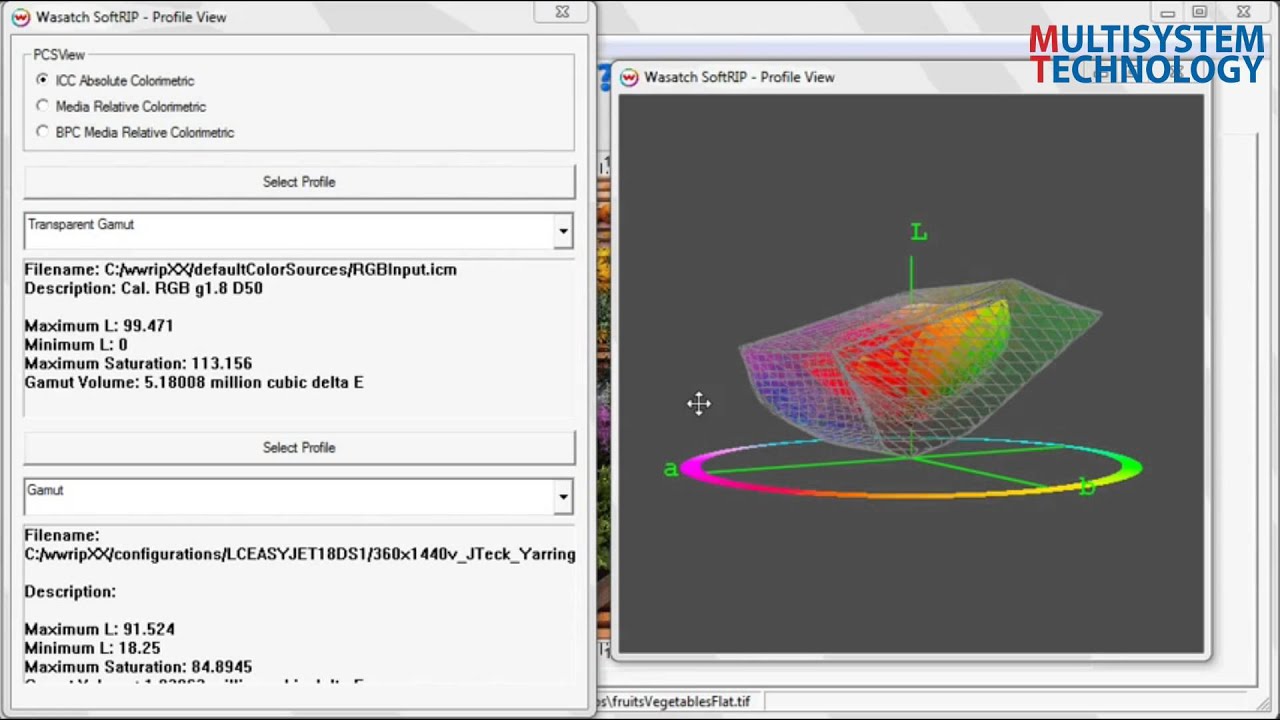Click the L axis label in plot

(x=919, y=233)
